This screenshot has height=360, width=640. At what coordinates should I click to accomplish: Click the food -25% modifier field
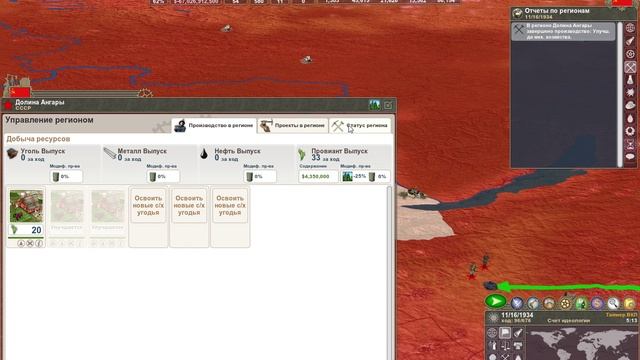(354, 176)
